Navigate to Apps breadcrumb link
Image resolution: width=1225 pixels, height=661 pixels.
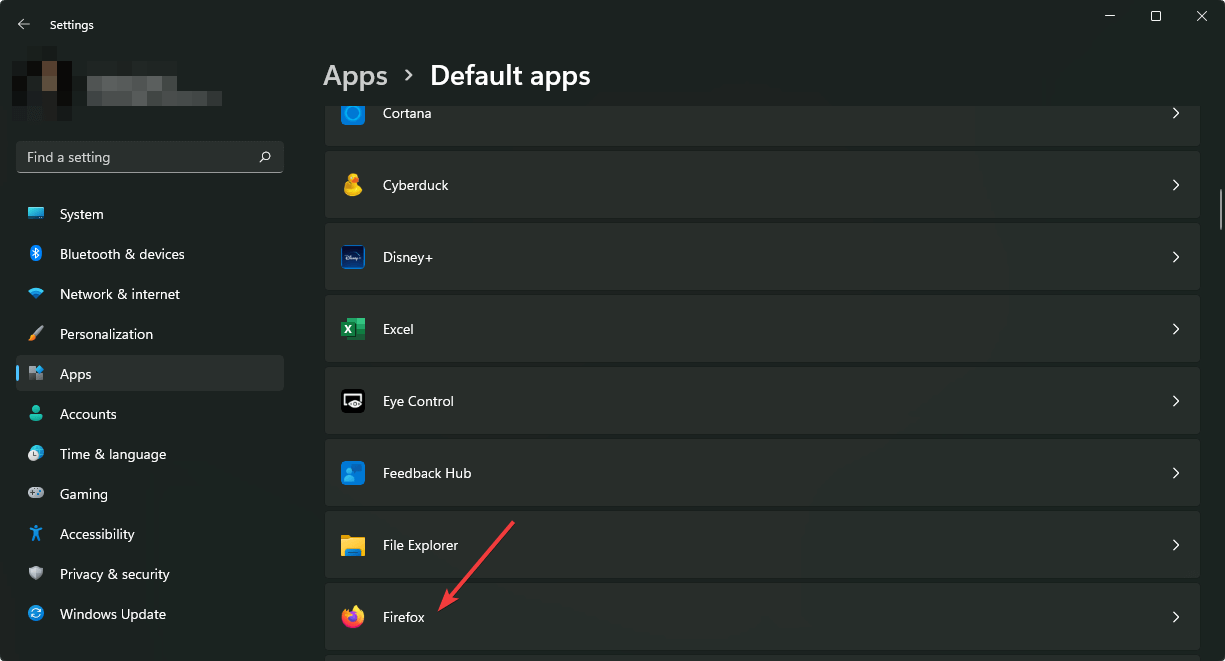click(x=355, y=75)
